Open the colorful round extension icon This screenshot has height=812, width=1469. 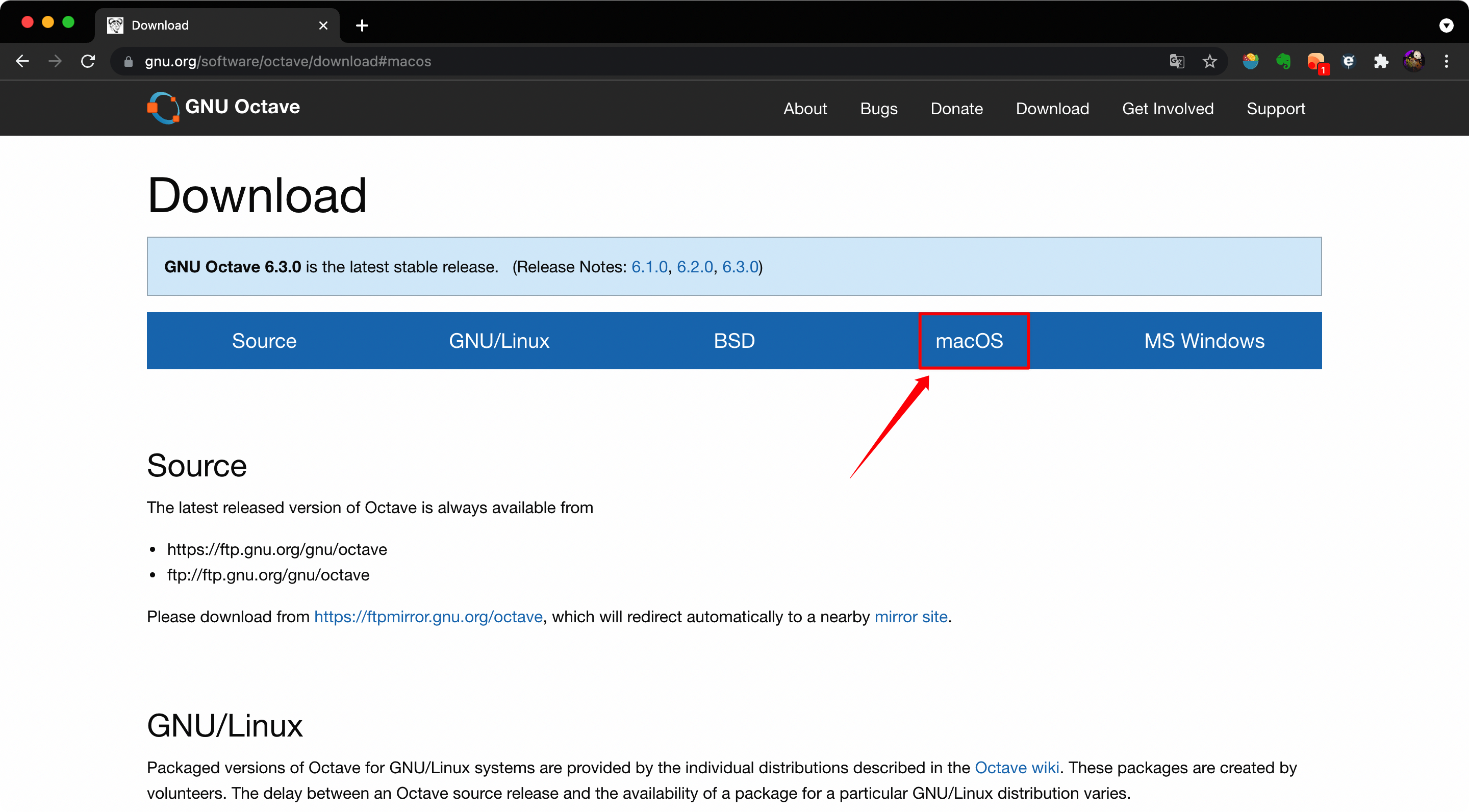pos(1251,61)
